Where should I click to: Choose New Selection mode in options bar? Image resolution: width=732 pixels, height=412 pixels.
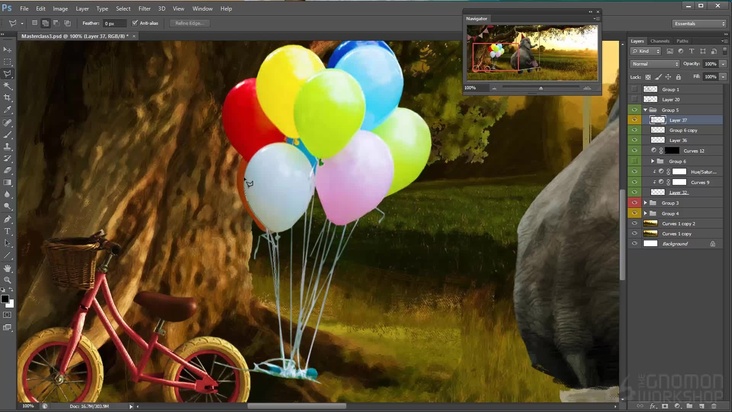(35, 23)
